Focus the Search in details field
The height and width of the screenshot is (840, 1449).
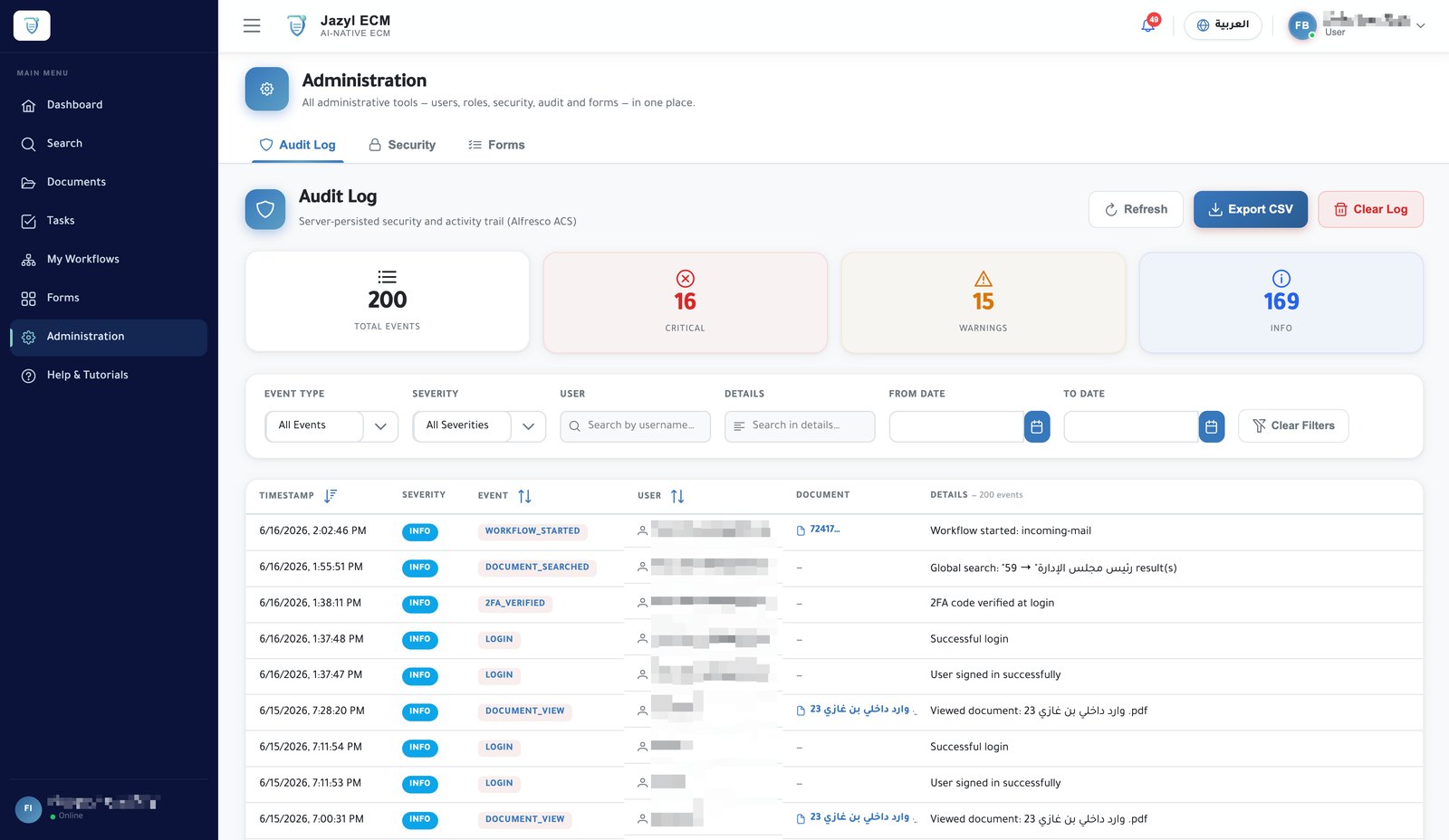(x=800, y=426)
